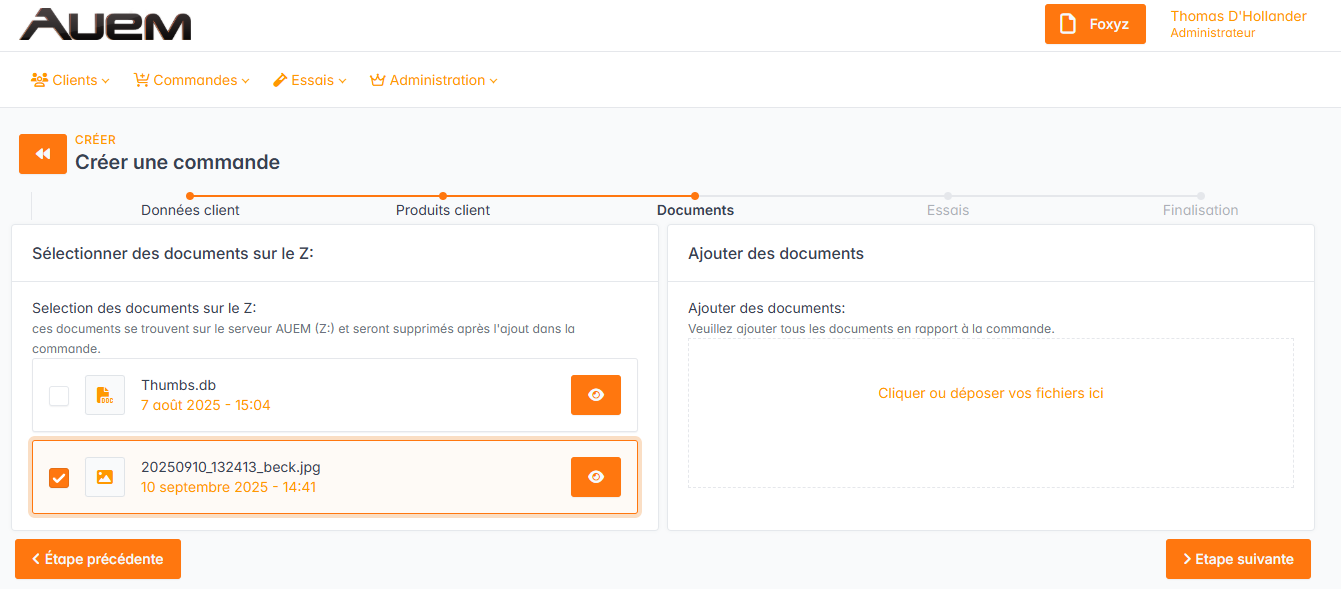Check the Thumbs.db checkbox

click(x=59, y=396)
